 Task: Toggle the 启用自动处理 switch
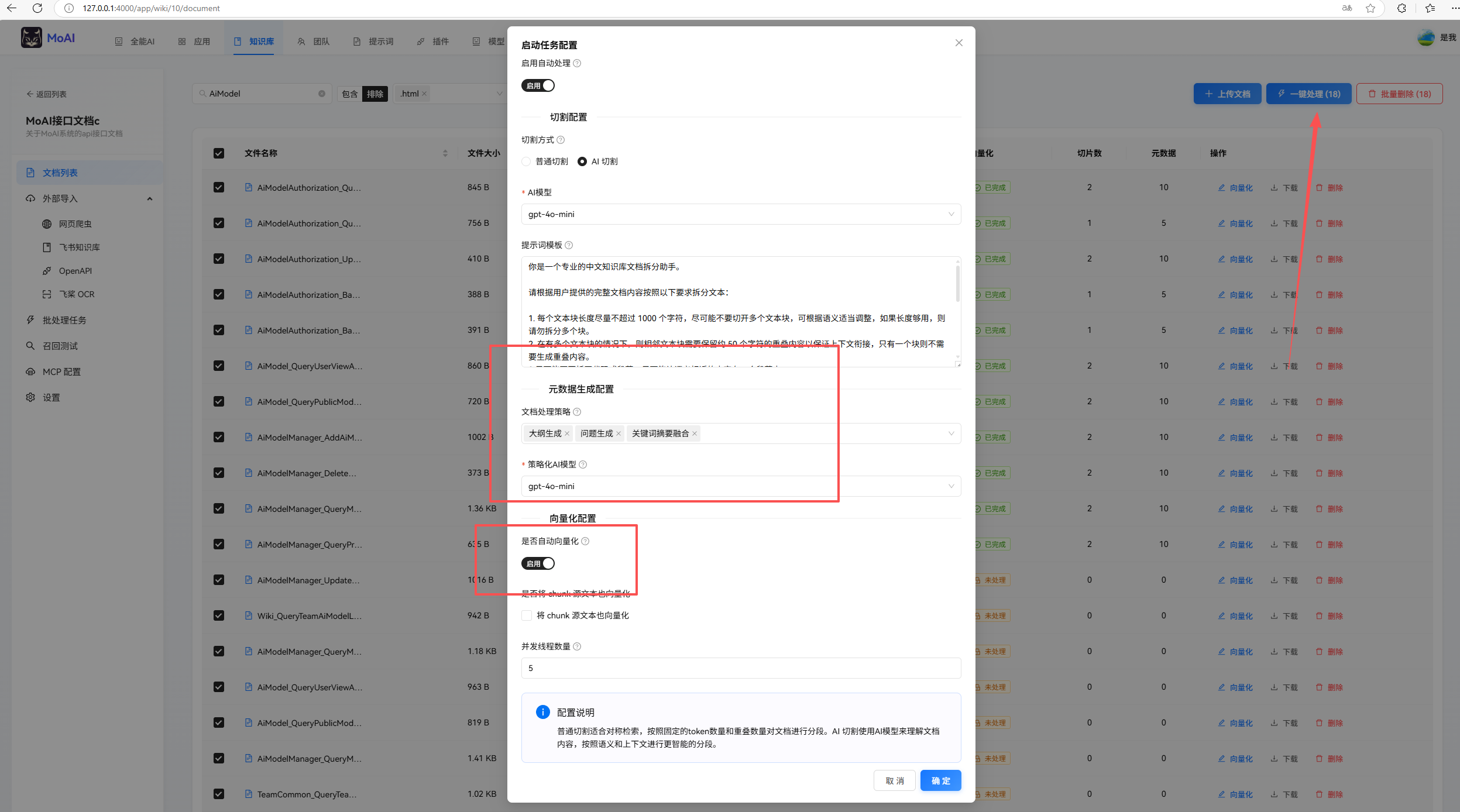(x=538, y=85)
